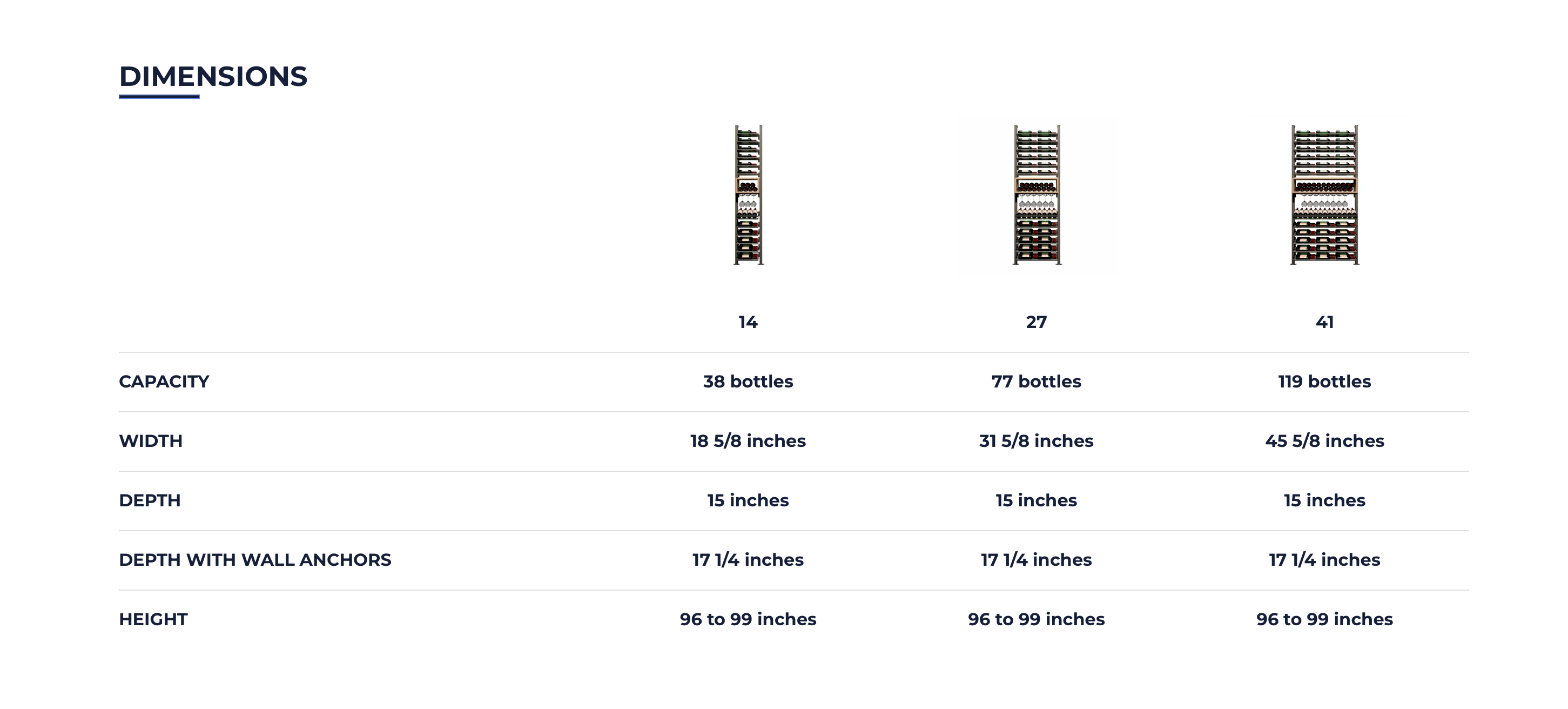Click the DIMENSIONS heading
This screenshot has width=1568, height=709.
tap(213, 77)
